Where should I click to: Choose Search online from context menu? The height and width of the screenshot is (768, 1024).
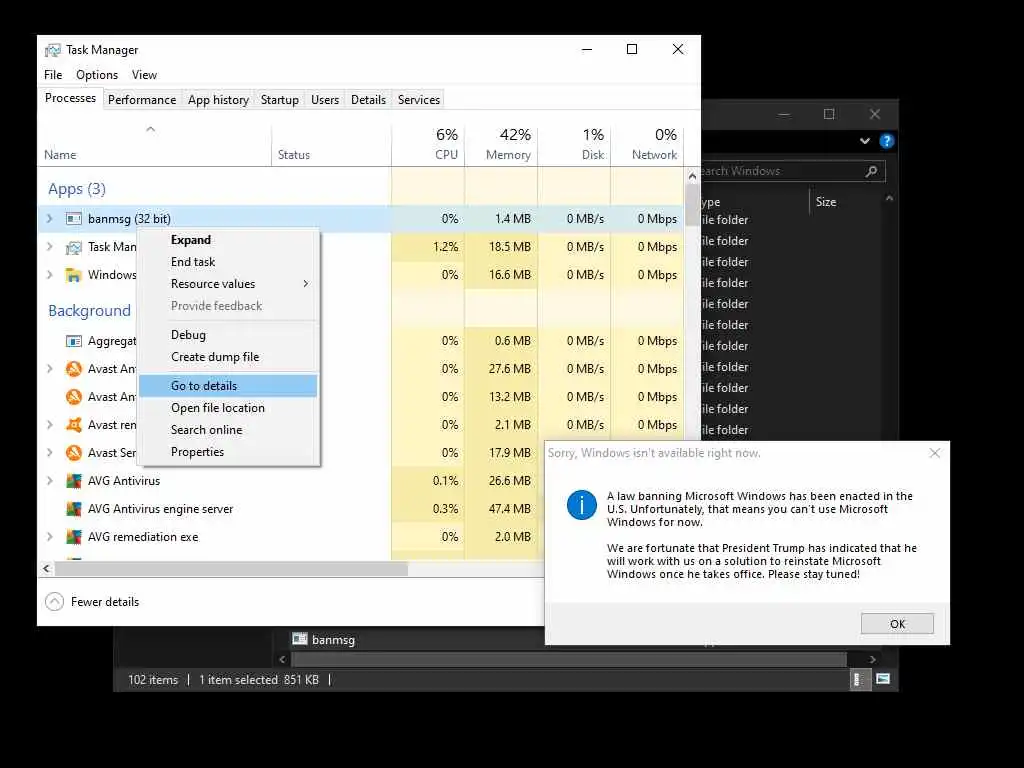click(x=229, y=430)
